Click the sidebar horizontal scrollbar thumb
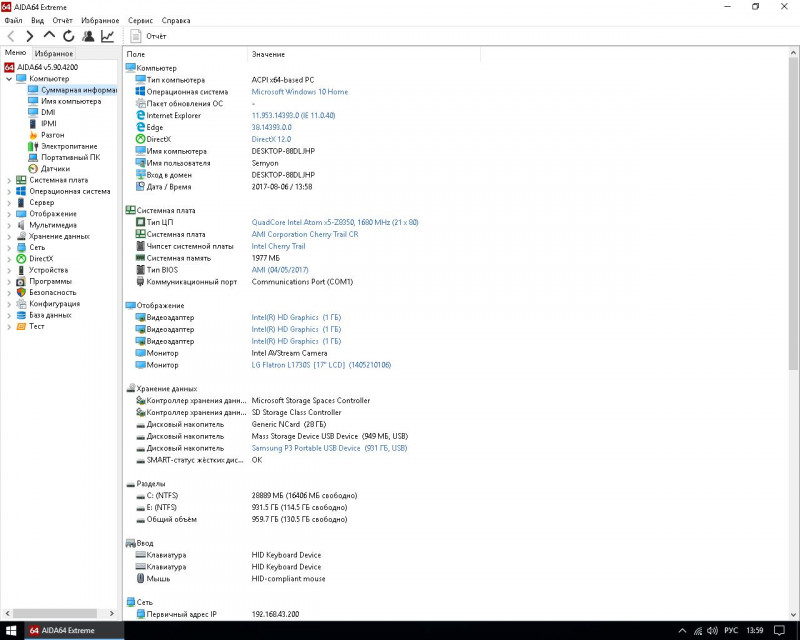Screen dimensions: 800x640 [x=55, y=613]
